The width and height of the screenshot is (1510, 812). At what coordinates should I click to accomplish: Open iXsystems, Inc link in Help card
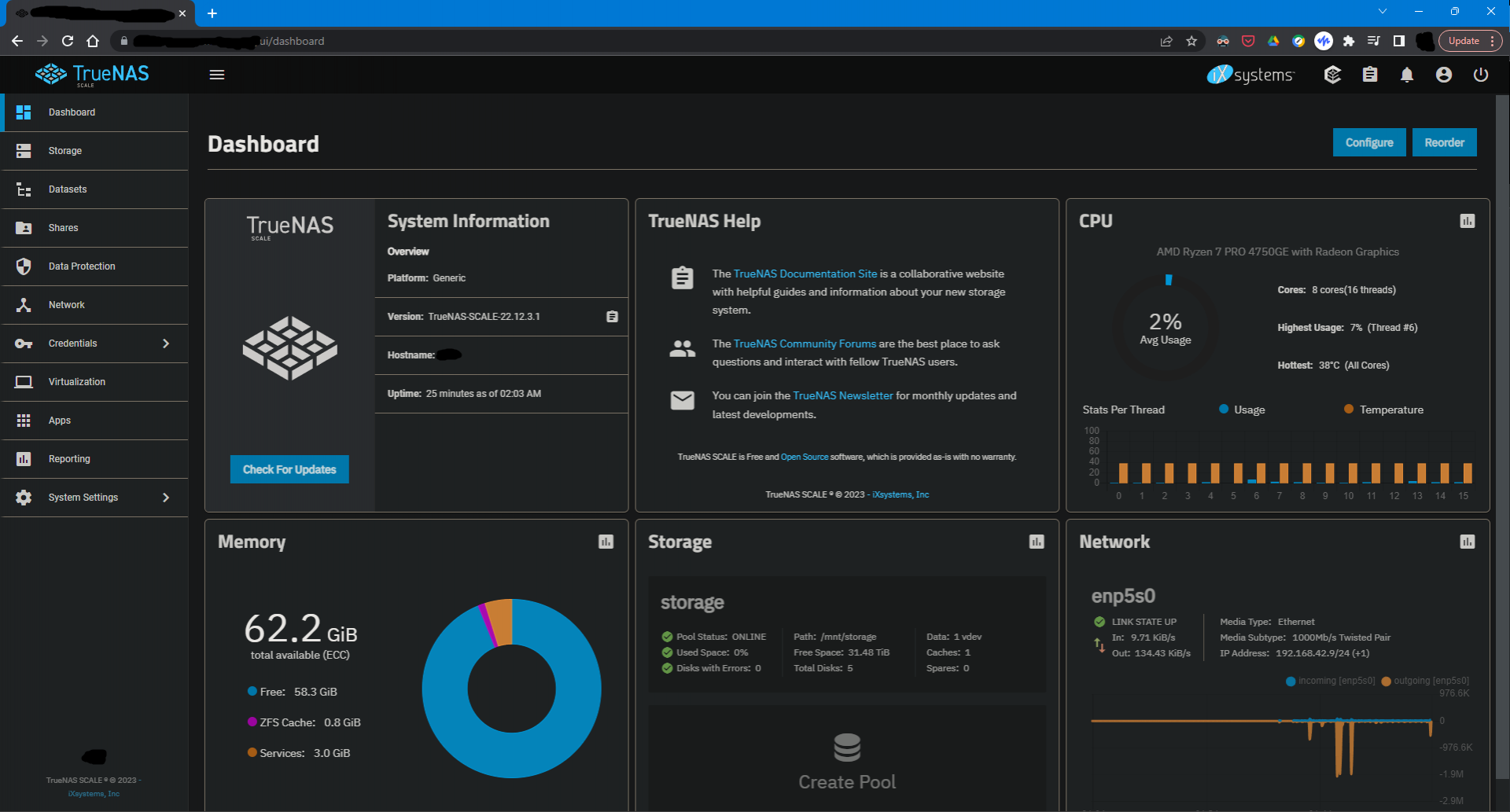pyautogui.click(x=900, y=494)
